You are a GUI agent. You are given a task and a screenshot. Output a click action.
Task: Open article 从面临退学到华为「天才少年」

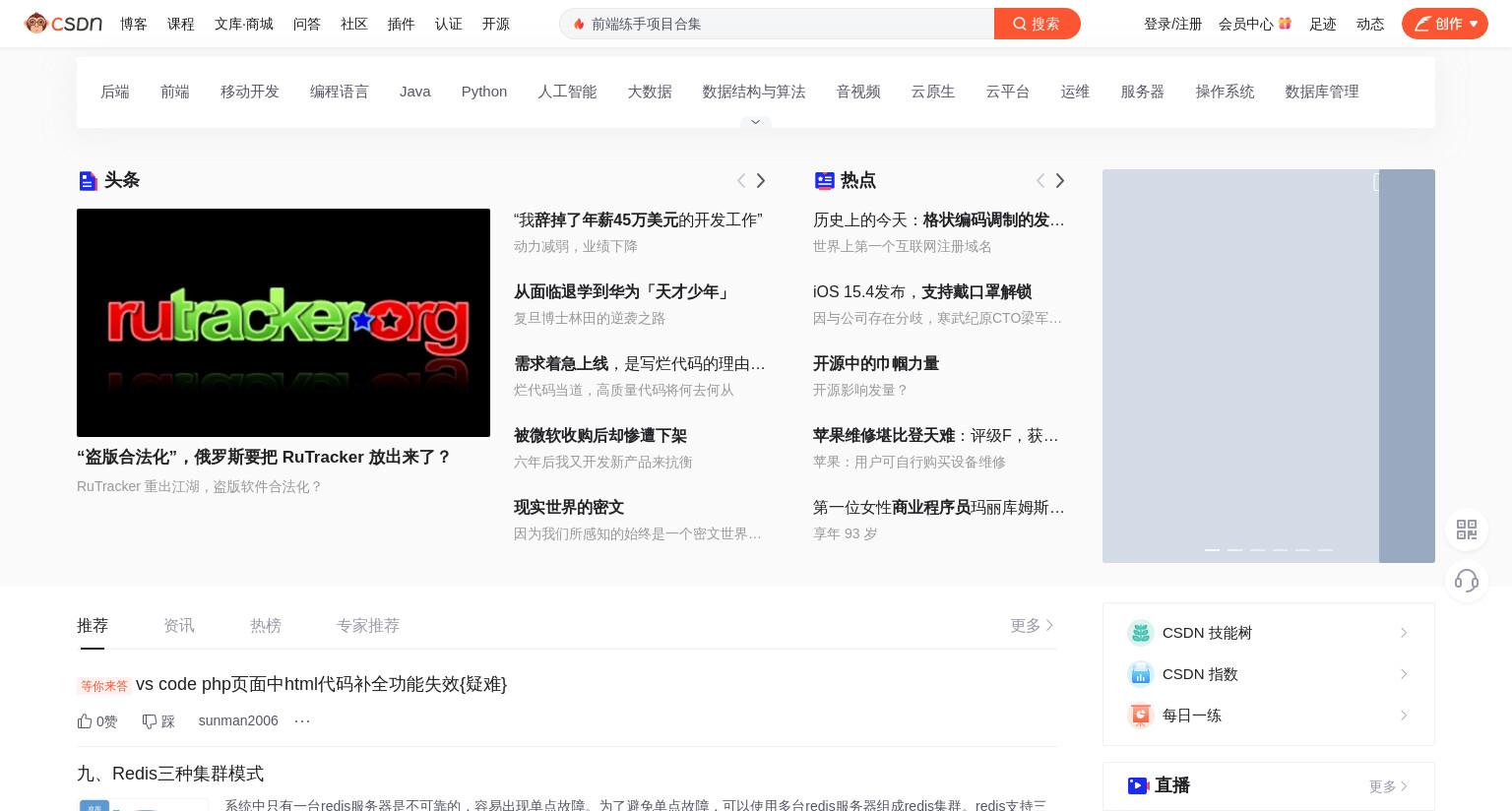click(x=622, y=291)
